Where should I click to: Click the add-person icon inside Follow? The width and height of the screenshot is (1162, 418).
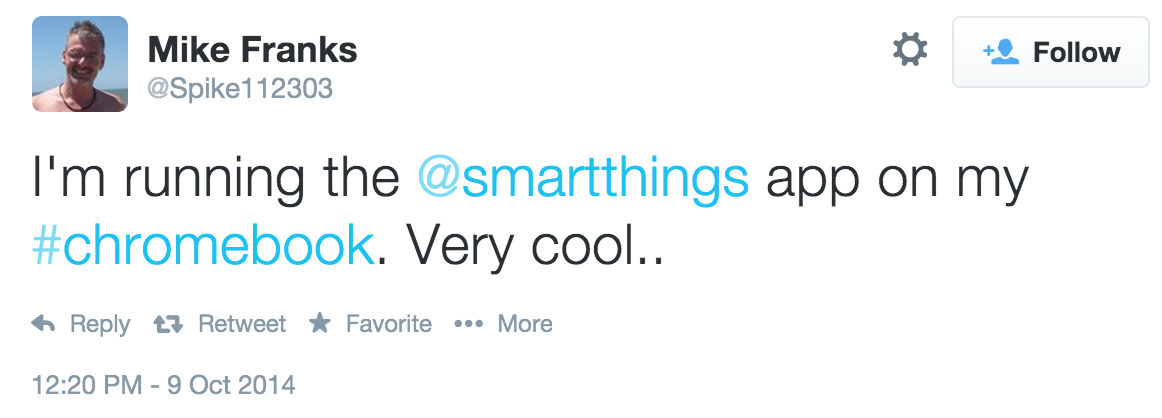1001,52
